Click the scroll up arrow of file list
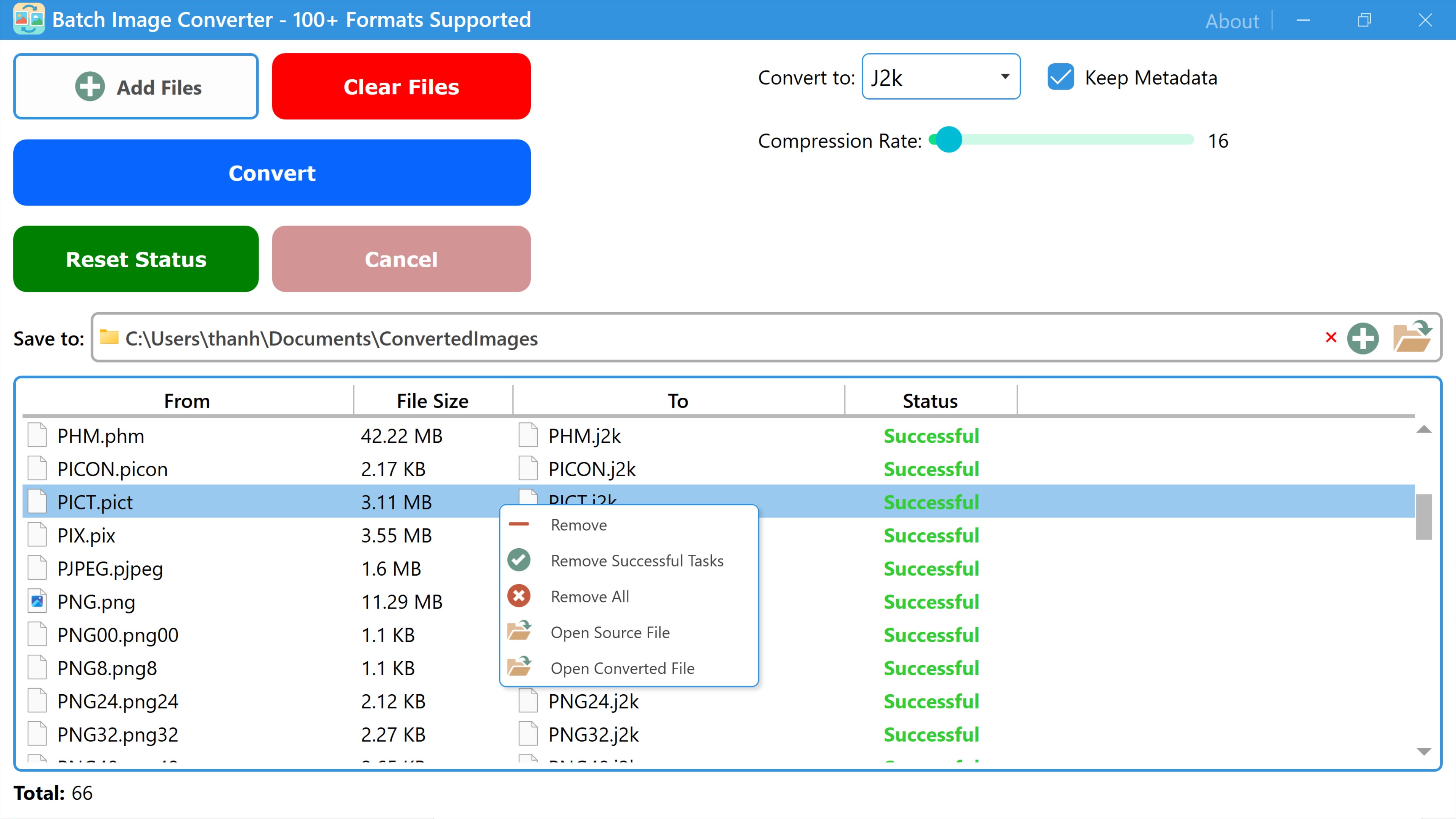The image size is (1456, 819). (x=1423, y=430)
